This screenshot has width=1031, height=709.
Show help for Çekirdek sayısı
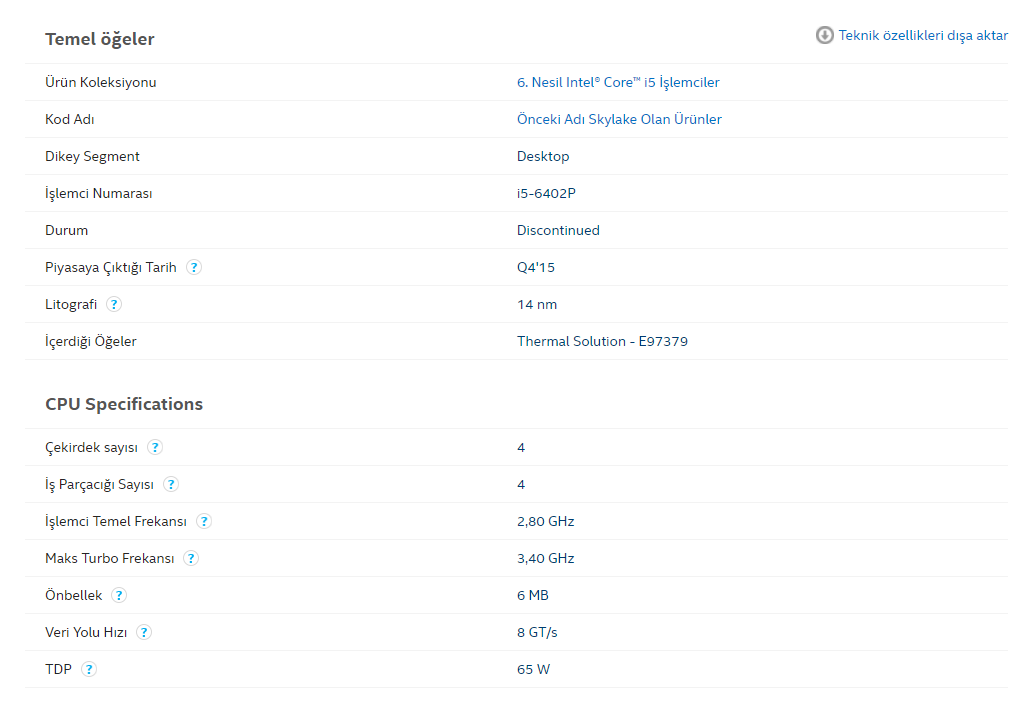pyautogui.click(x=155, y=447)
